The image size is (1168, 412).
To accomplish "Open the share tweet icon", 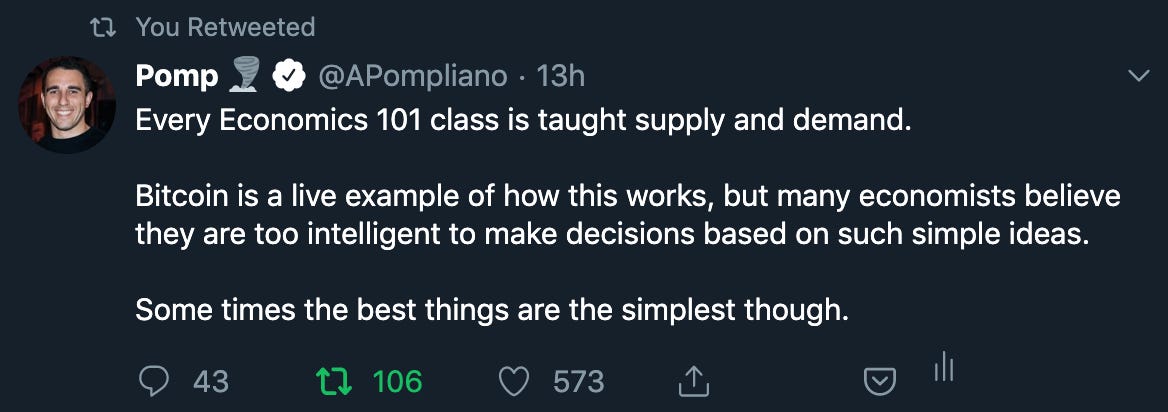I will point(693,380).
